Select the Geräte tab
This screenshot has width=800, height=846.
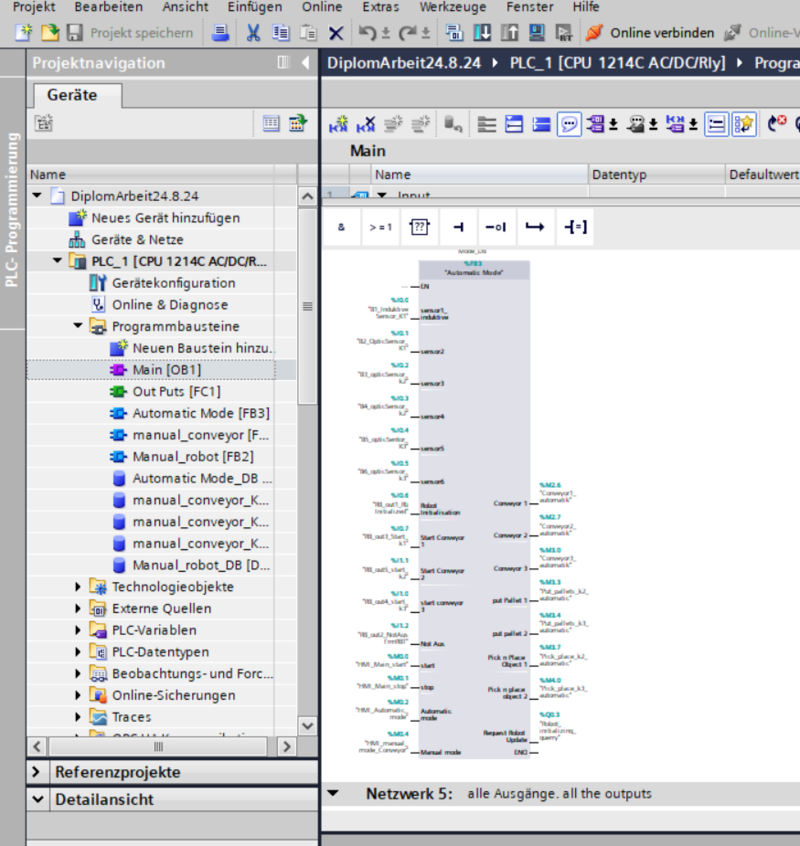click(x=72, y=95)
